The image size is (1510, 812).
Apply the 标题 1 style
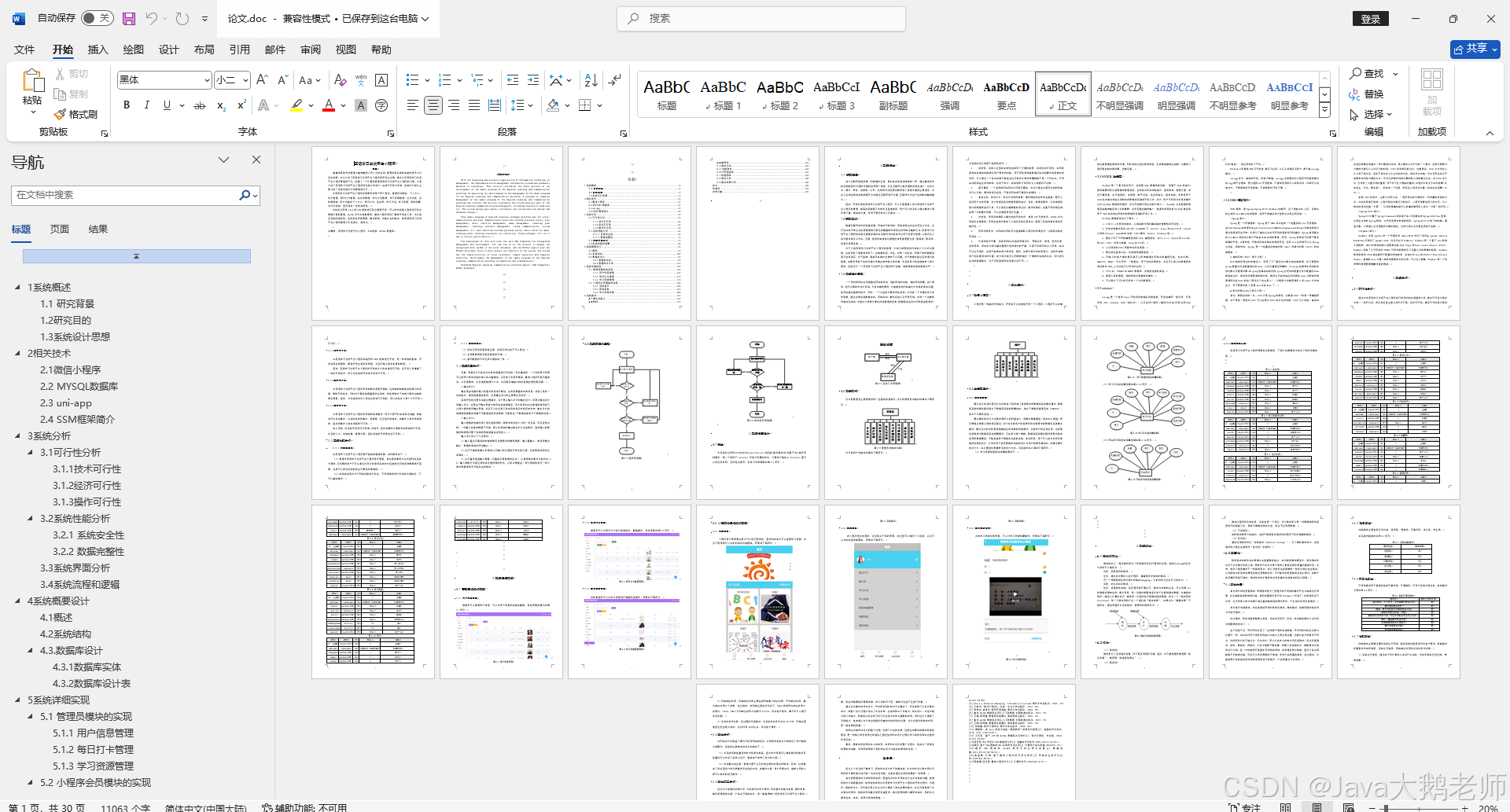coord(723,94)
